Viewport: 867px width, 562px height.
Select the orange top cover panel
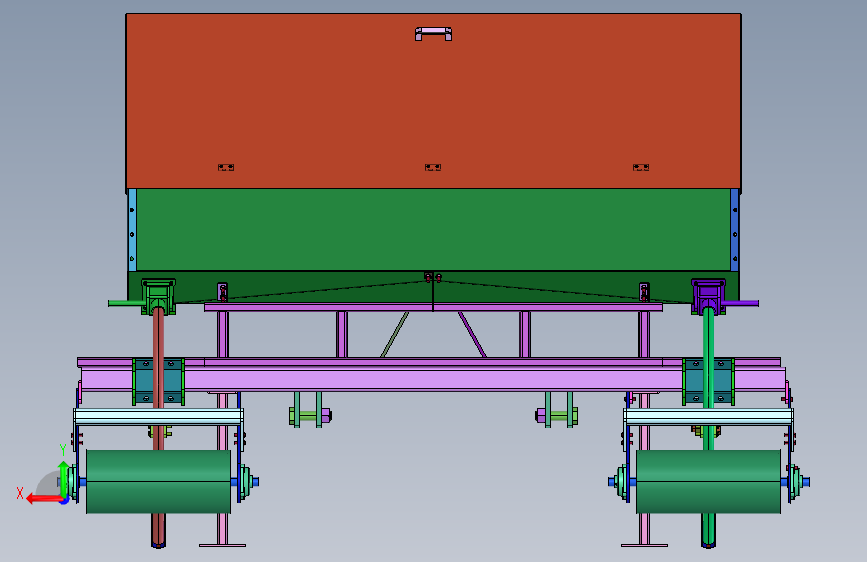434,101
